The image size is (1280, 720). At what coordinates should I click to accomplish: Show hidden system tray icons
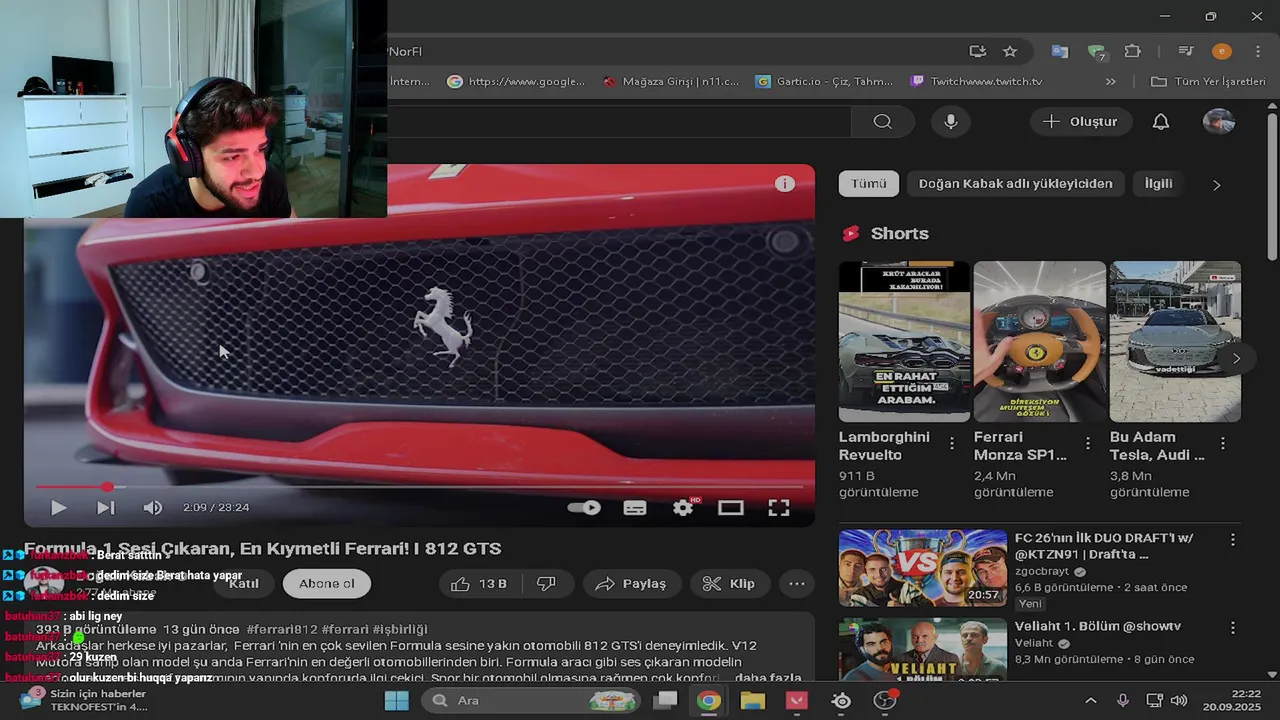[1090, 700]
